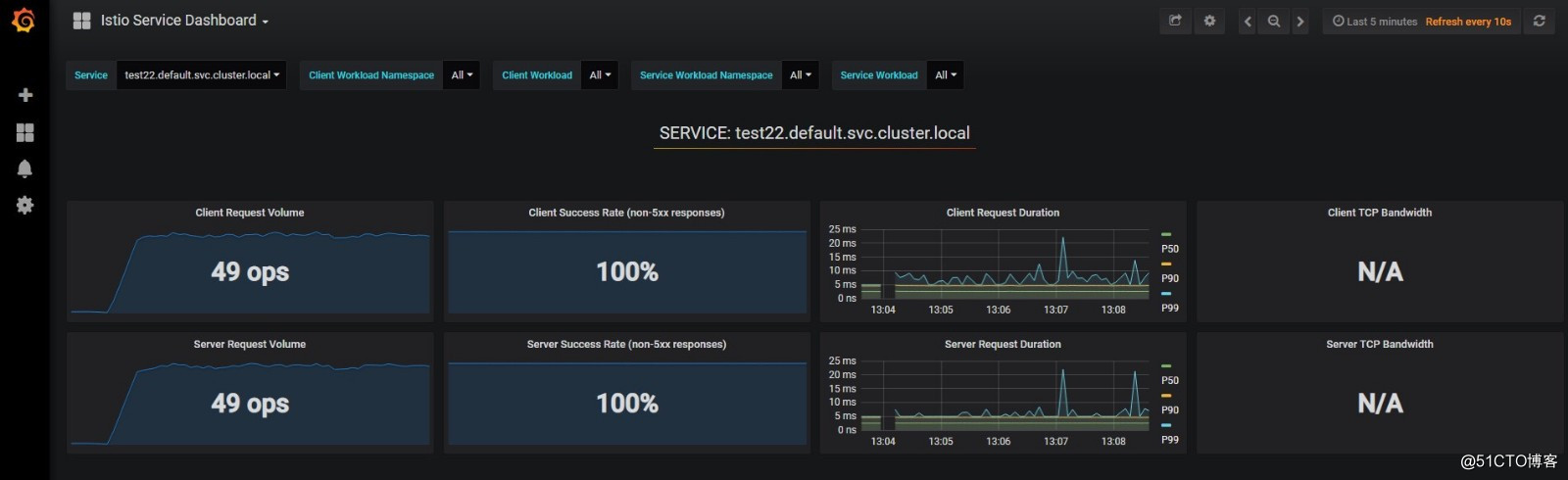The width and height of the screenshot is (1568, 480).
Task: Click the Service Workload label
Action: (x=879, y=75)
